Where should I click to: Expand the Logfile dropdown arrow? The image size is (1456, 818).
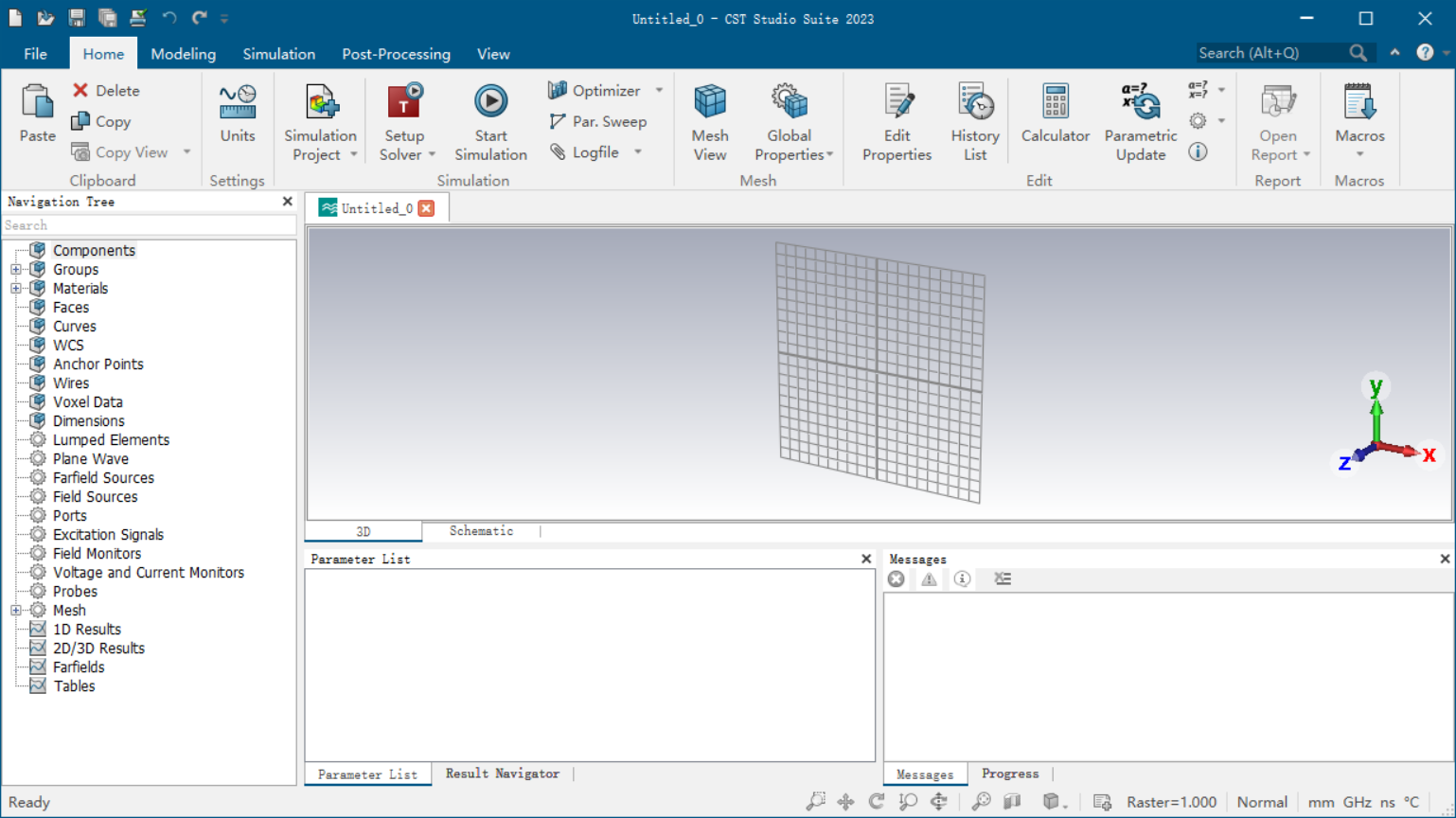click(638, 151)
